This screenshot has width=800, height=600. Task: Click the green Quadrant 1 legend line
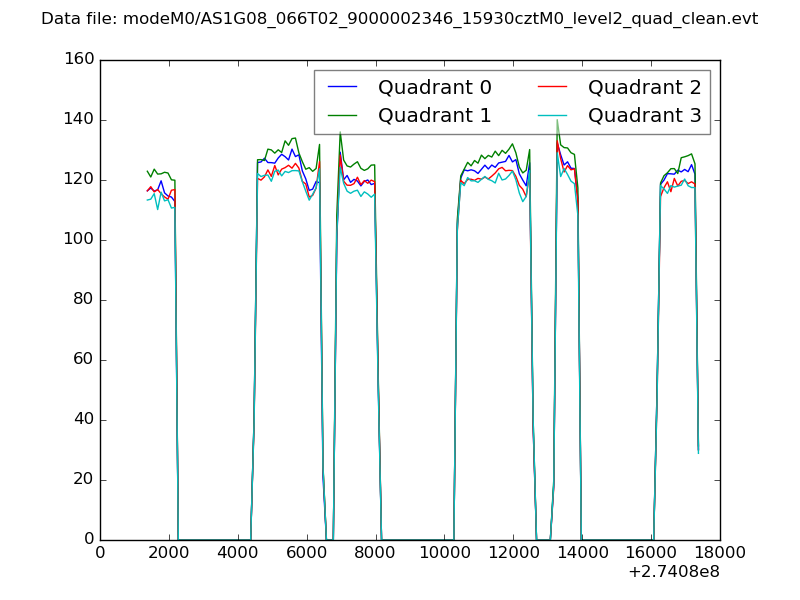click(x=342, y=116)
